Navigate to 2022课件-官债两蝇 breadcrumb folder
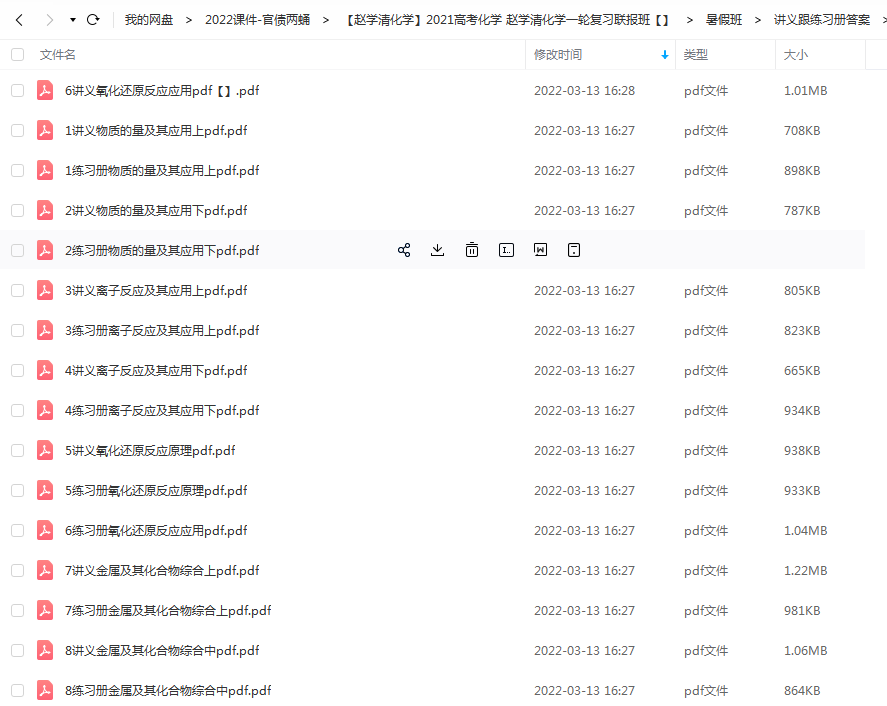The width and height of the screenshot is (887, 706). click(257, 20)
